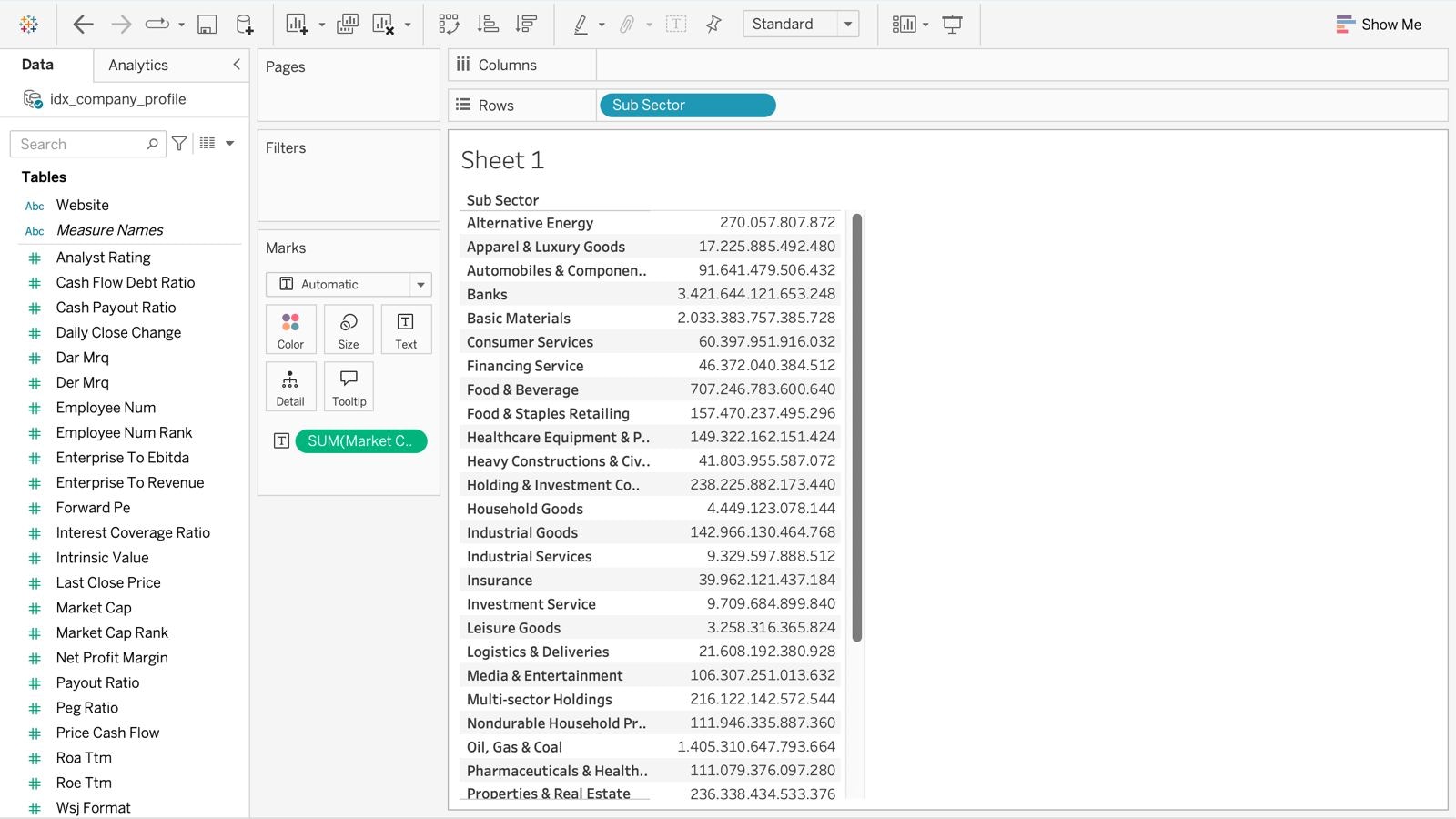Click the Redo arrow icon

120,25
